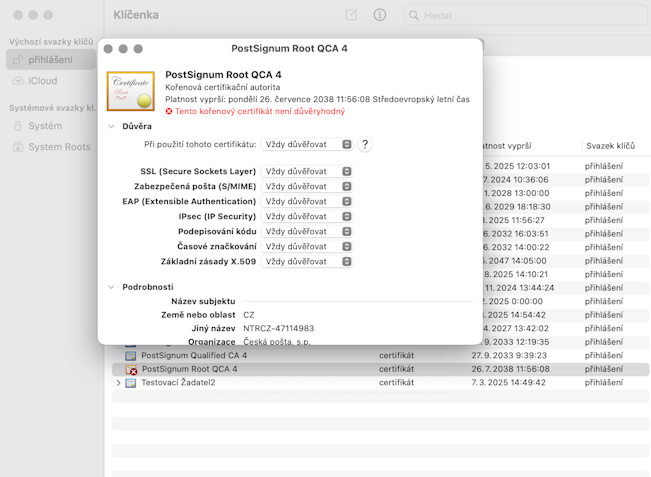Click the red untrusted warning icon
This screenshot has width=651, height=477.
click(169, 111)
